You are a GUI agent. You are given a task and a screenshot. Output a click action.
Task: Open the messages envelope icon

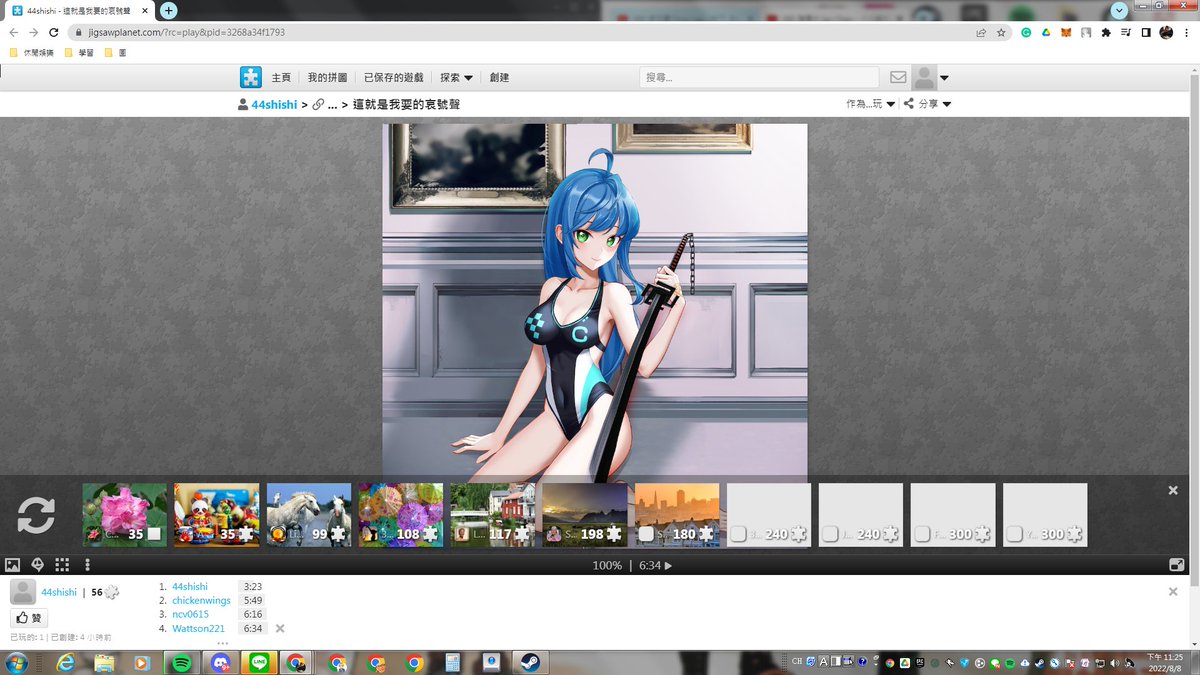pyautogui.click(x=898, y=77)
